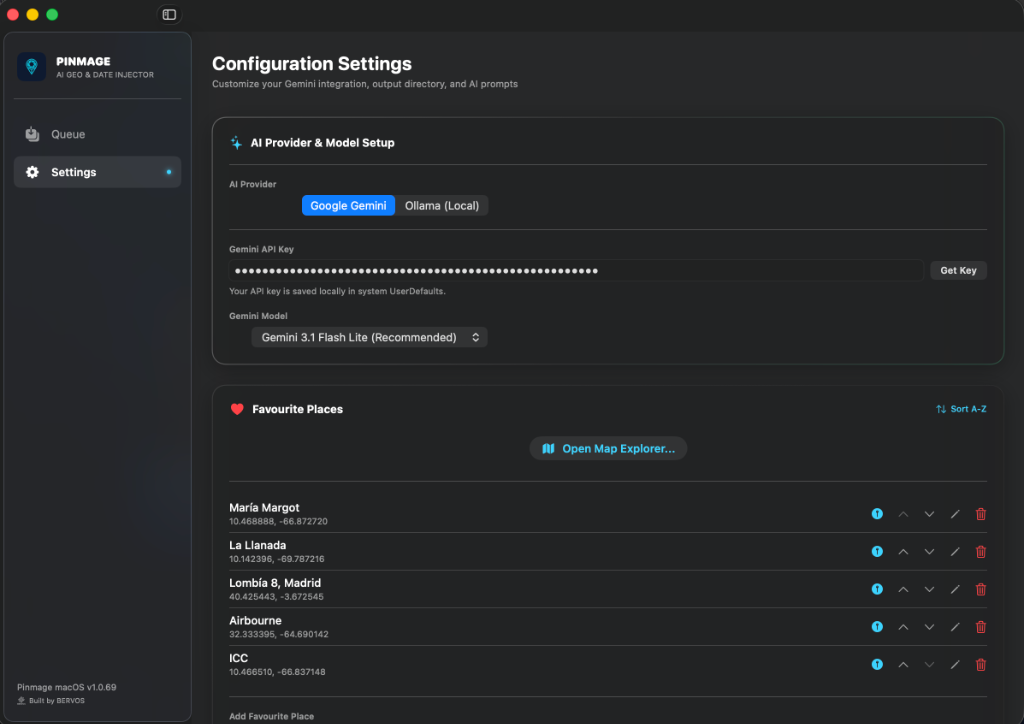Move Airbourne down in the list

[929, 627]
